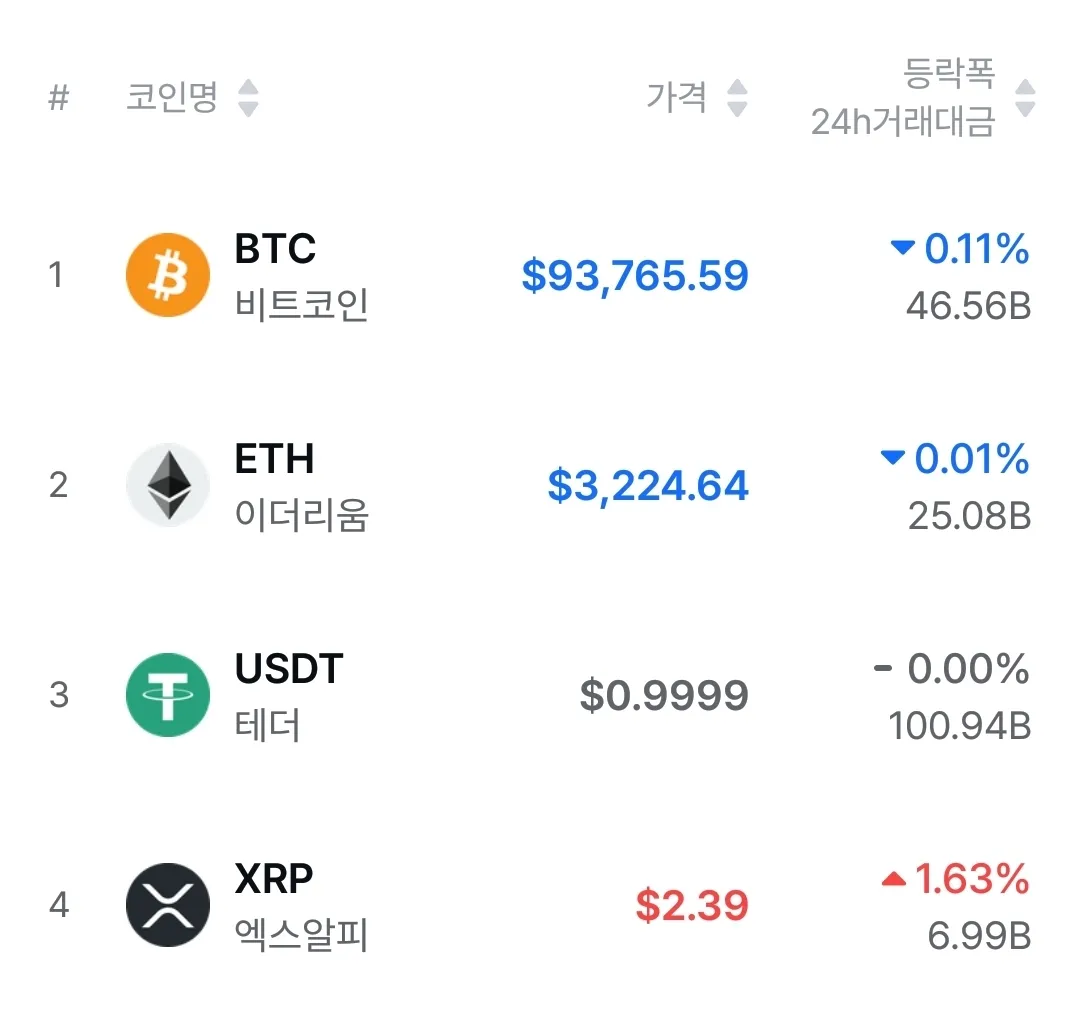Sort list using the 코인명 sort arrows
The image size is (1080, 1023).
(248, 98)
